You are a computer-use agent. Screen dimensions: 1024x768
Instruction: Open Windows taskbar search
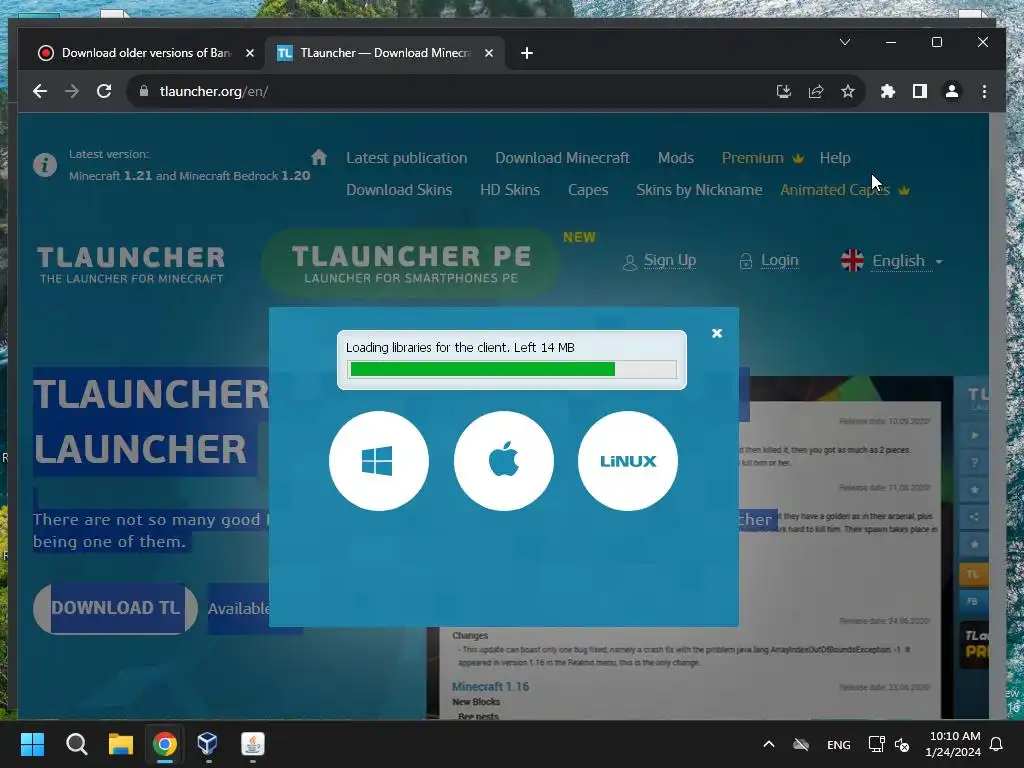(x=76, y=744)
